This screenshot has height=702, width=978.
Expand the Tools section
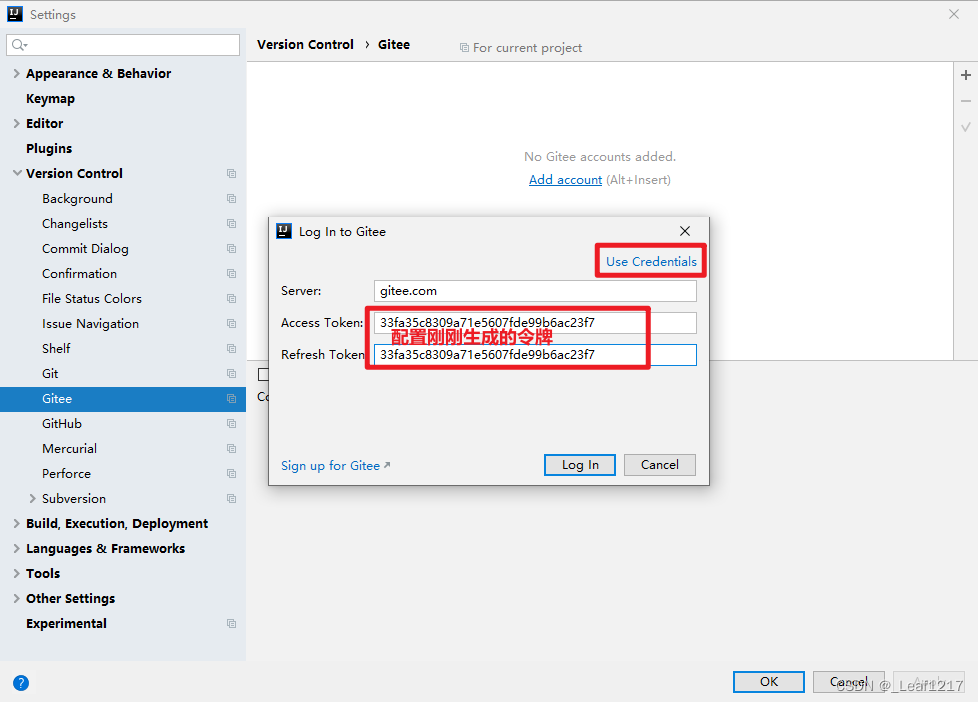[x=16, y=573]
